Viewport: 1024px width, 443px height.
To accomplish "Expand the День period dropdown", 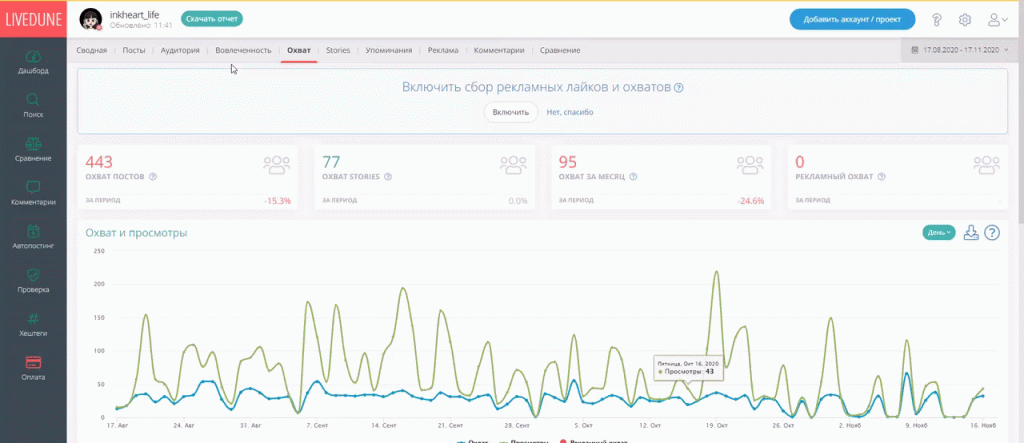I will [939, 233].
